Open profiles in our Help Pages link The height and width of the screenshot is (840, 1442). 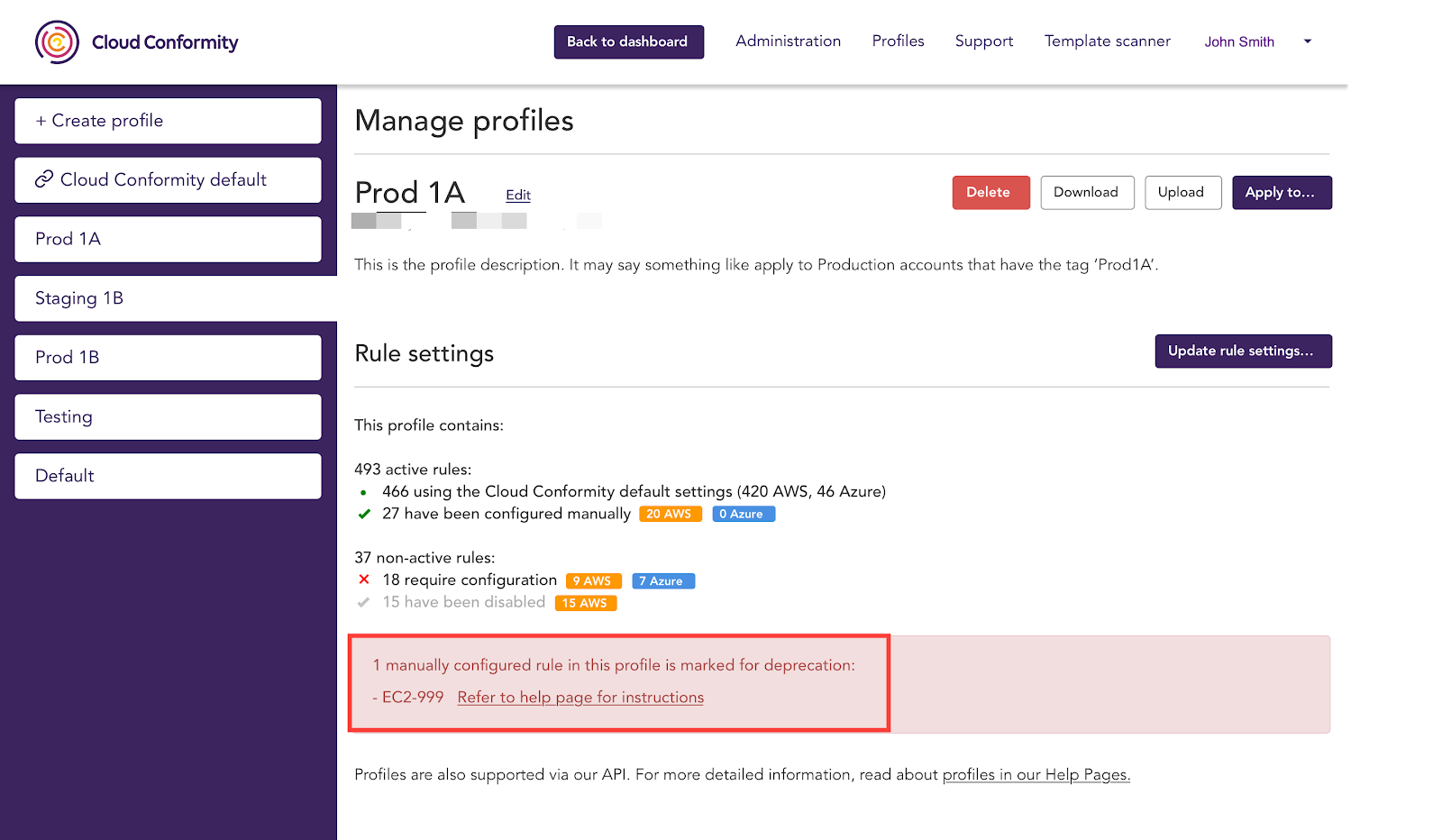[1036, 775]
